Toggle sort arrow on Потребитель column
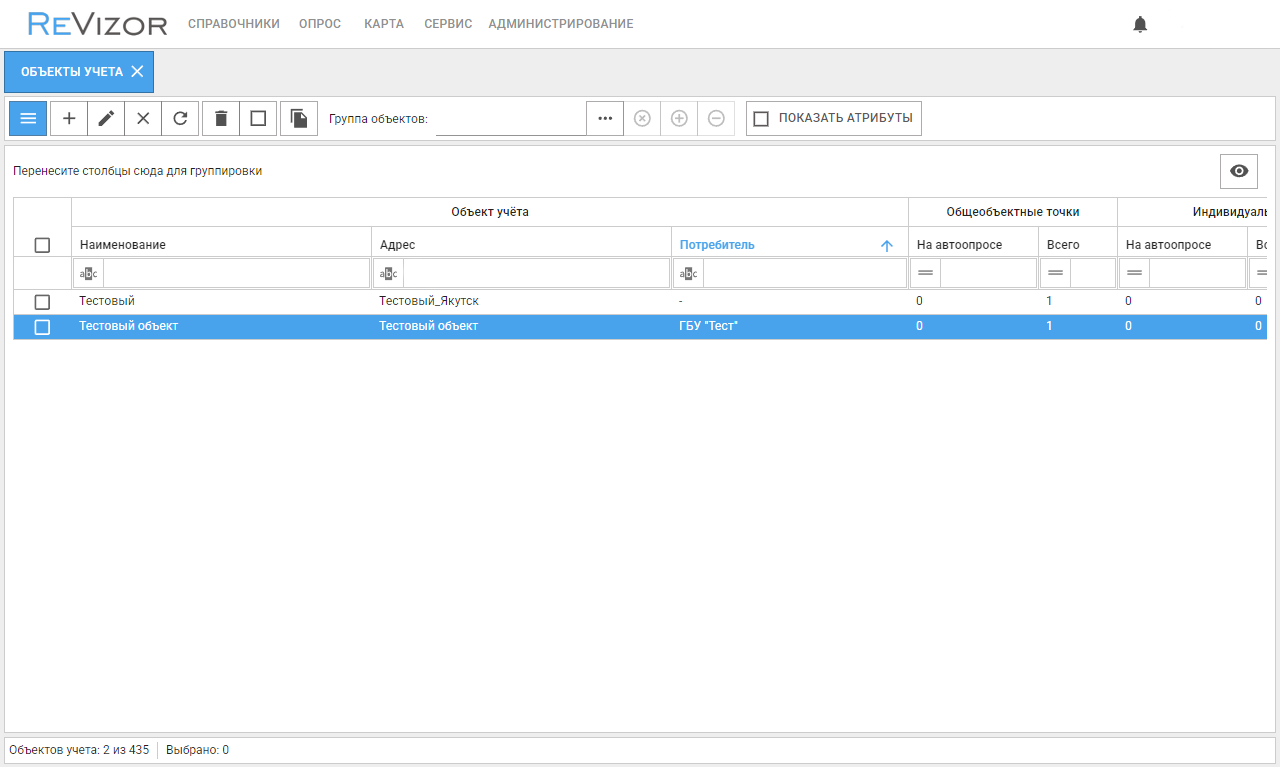 pos(886,245)
